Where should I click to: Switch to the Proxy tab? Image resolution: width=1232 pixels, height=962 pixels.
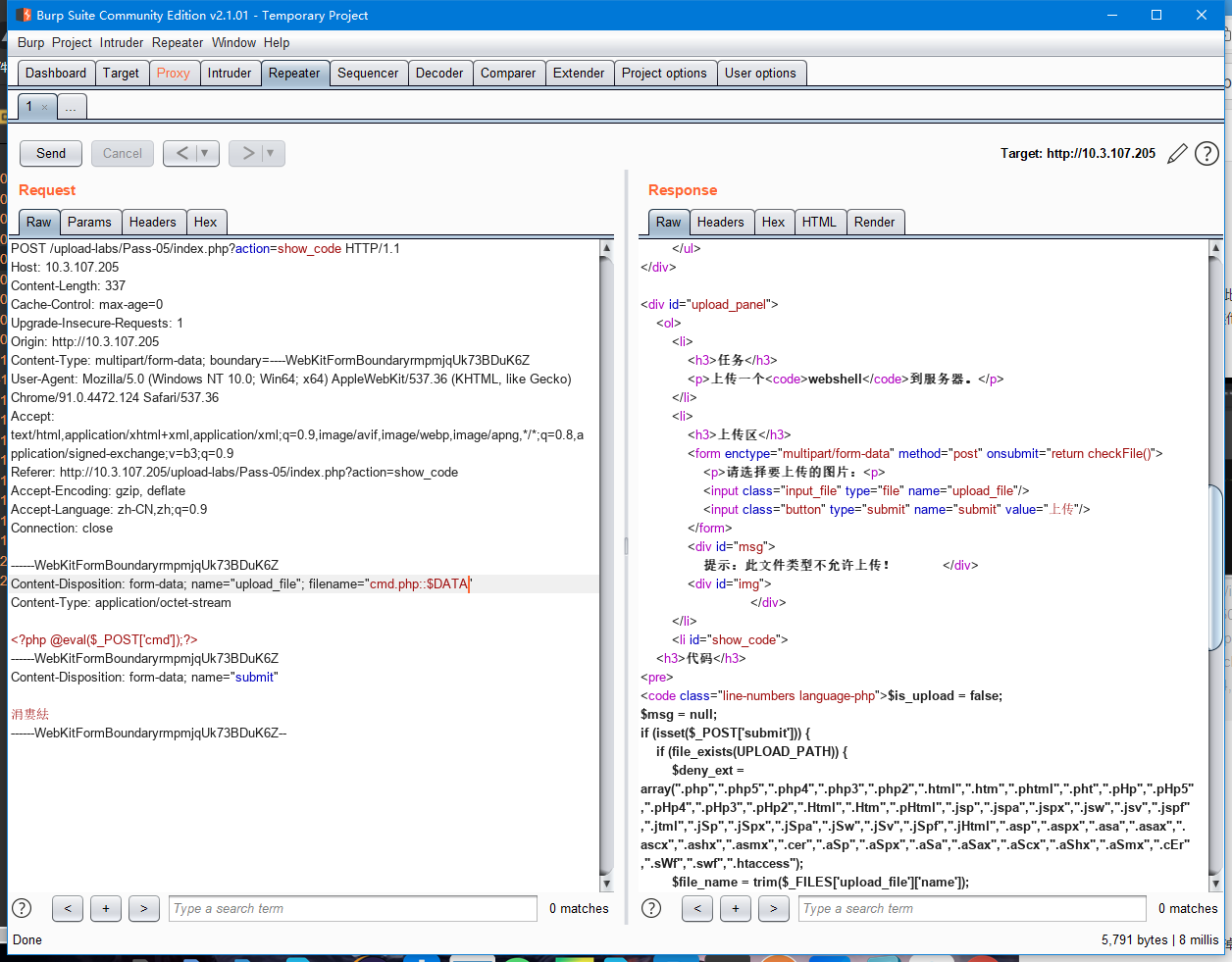click(x=174, y=73)
